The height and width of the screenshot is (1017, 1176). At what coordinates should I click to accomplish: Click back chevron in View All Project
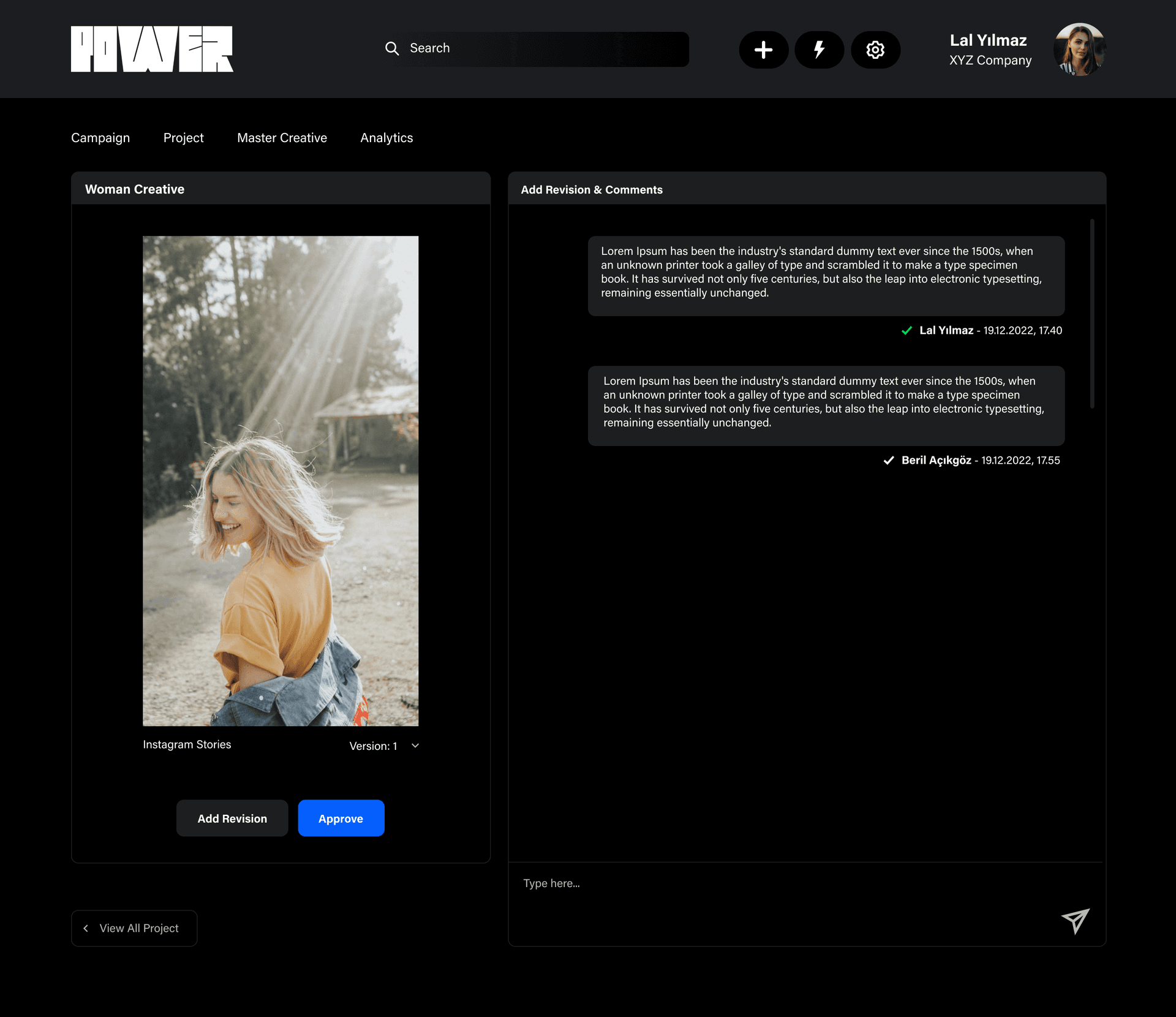click(x=86, y=928)
